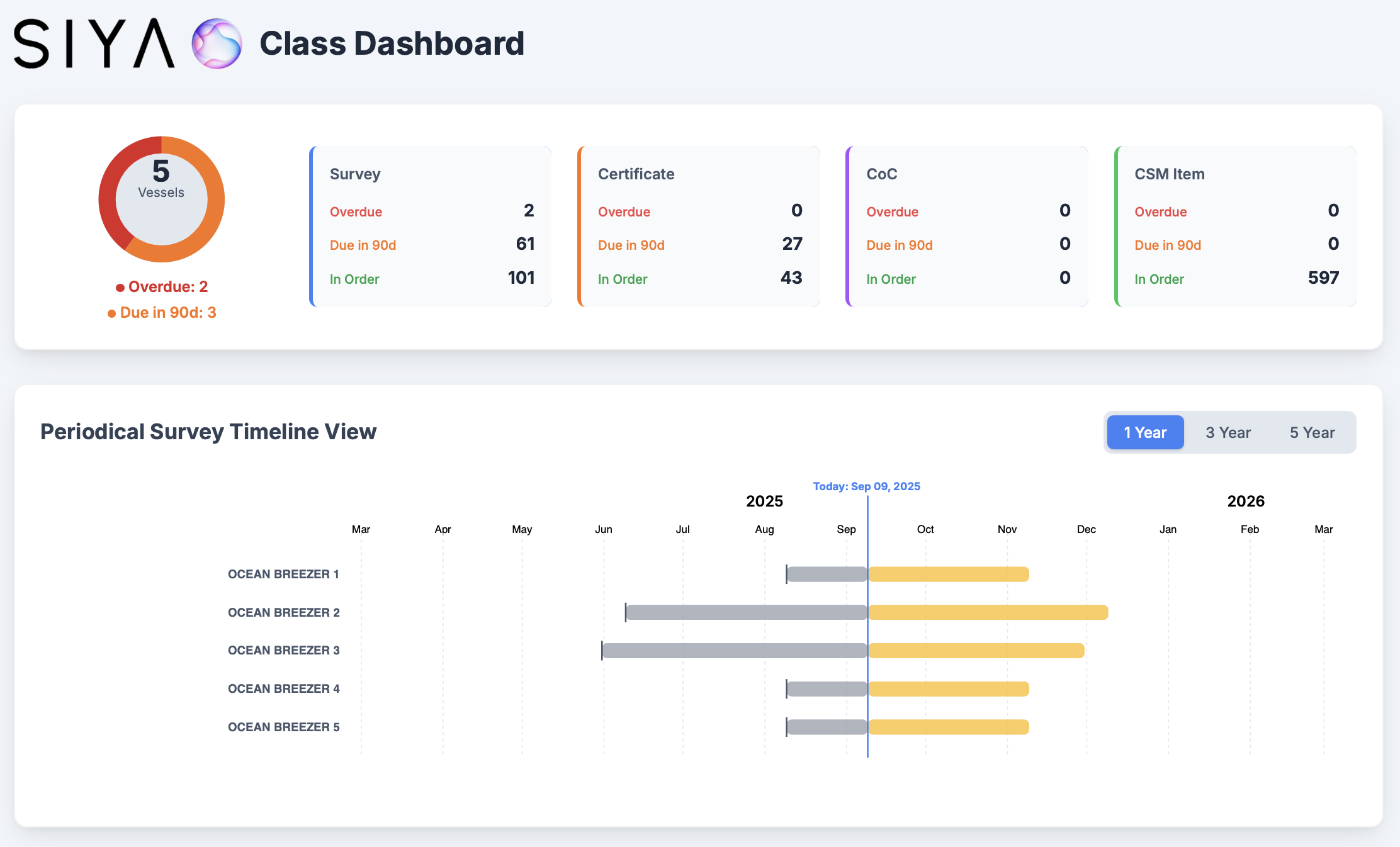Open Survey Overdue count of 2

click(x=529, y=211)
